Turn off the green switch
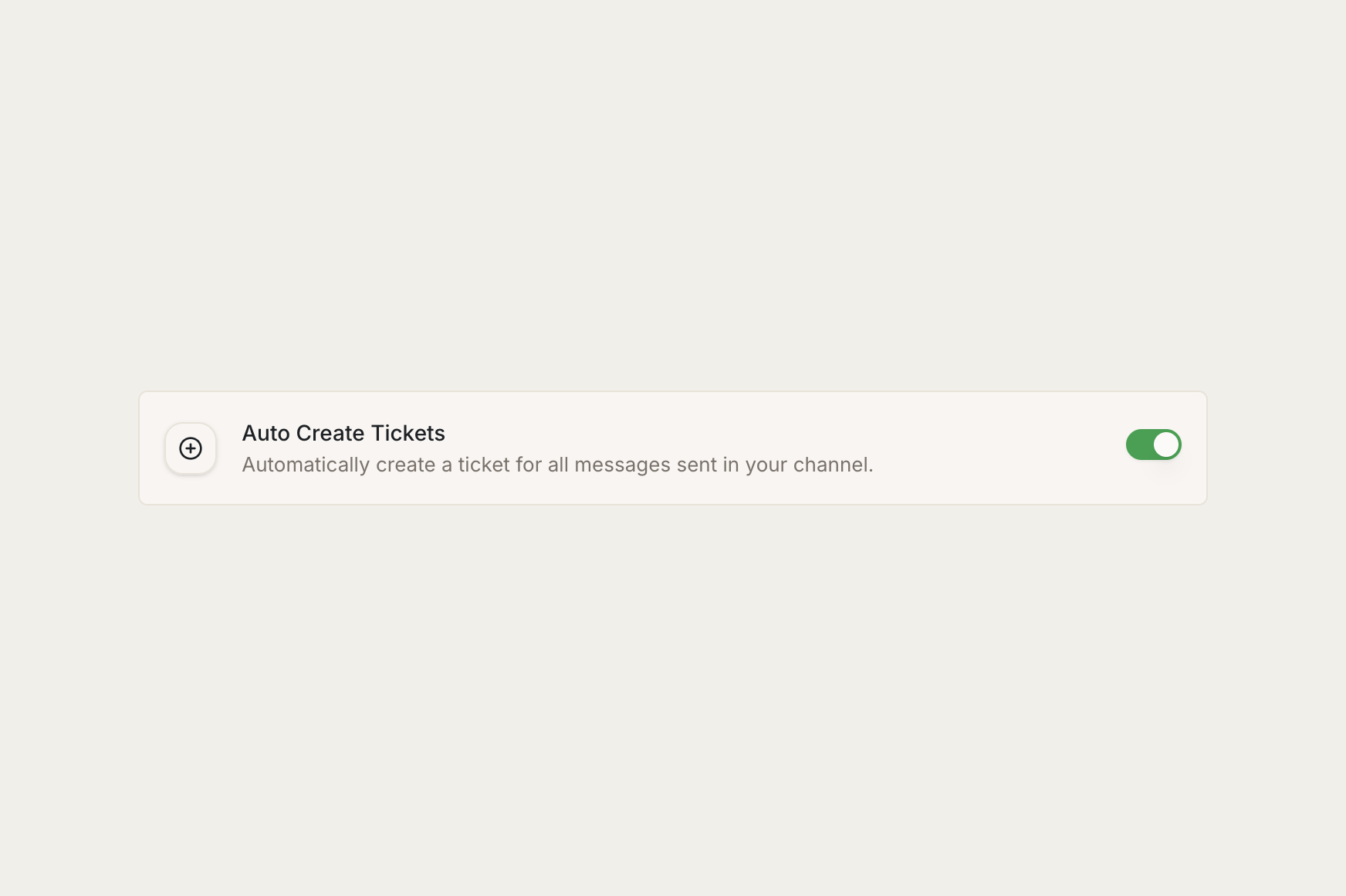 coord(1153,445)
